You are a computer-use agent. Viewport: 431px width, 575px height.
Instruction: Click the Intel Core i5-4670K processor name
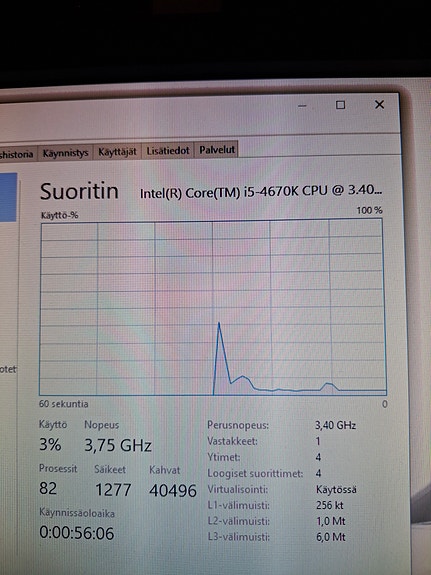click(x=261, y=191)
